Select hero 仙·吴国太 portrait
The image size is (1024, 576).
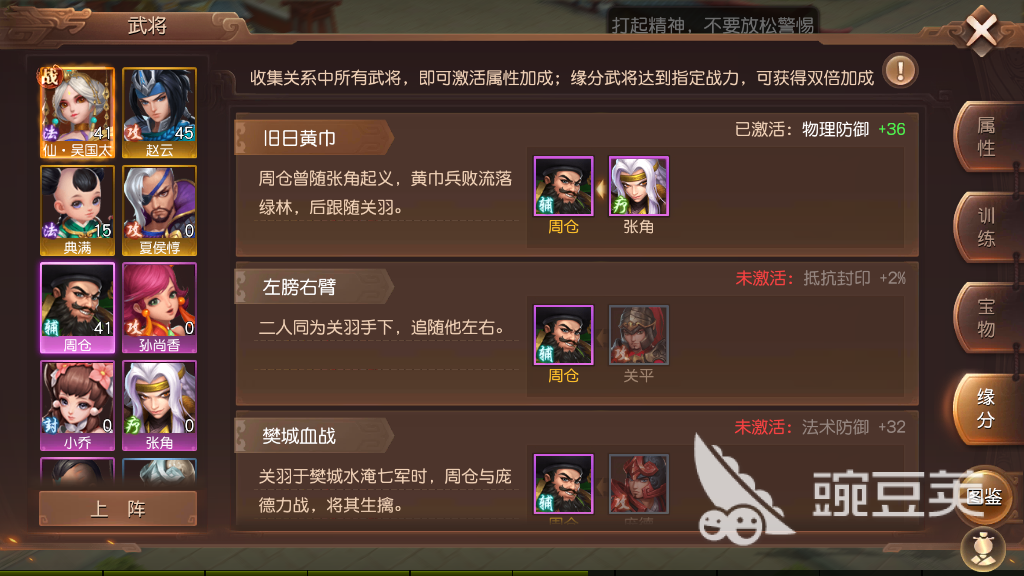coord(77,112)
